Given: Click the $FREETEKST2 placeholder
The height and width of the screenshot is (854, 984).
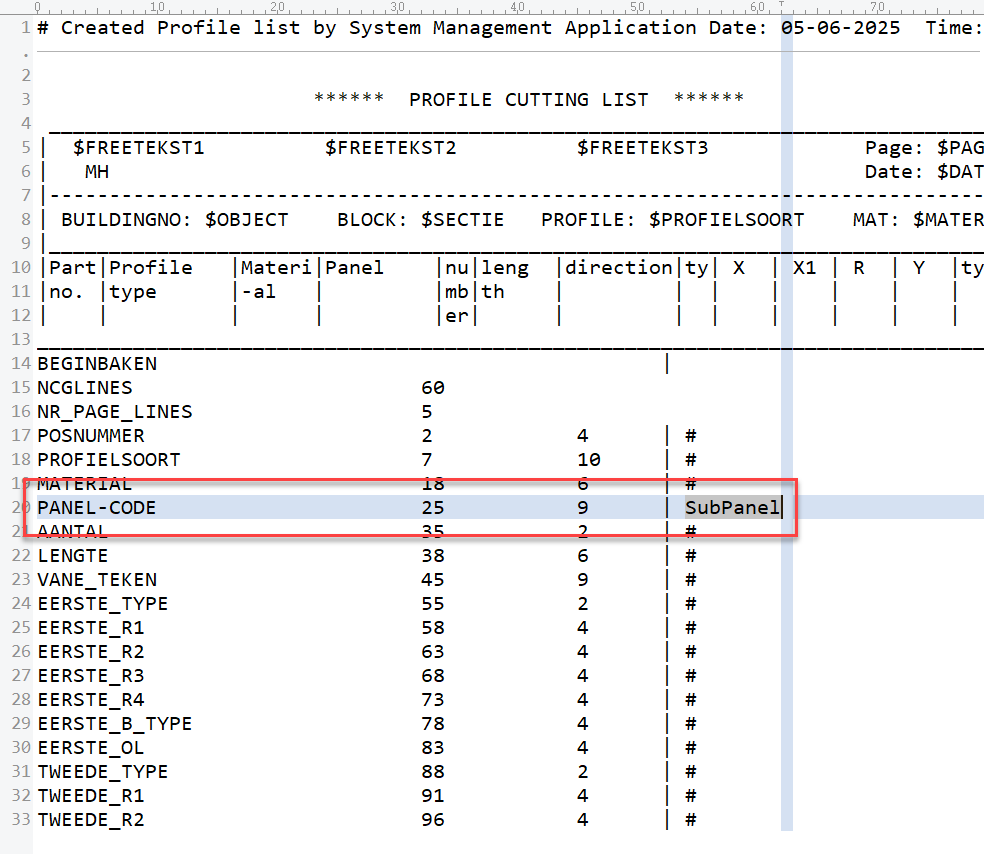Looking at the screenshot, I should coord(390,148).
